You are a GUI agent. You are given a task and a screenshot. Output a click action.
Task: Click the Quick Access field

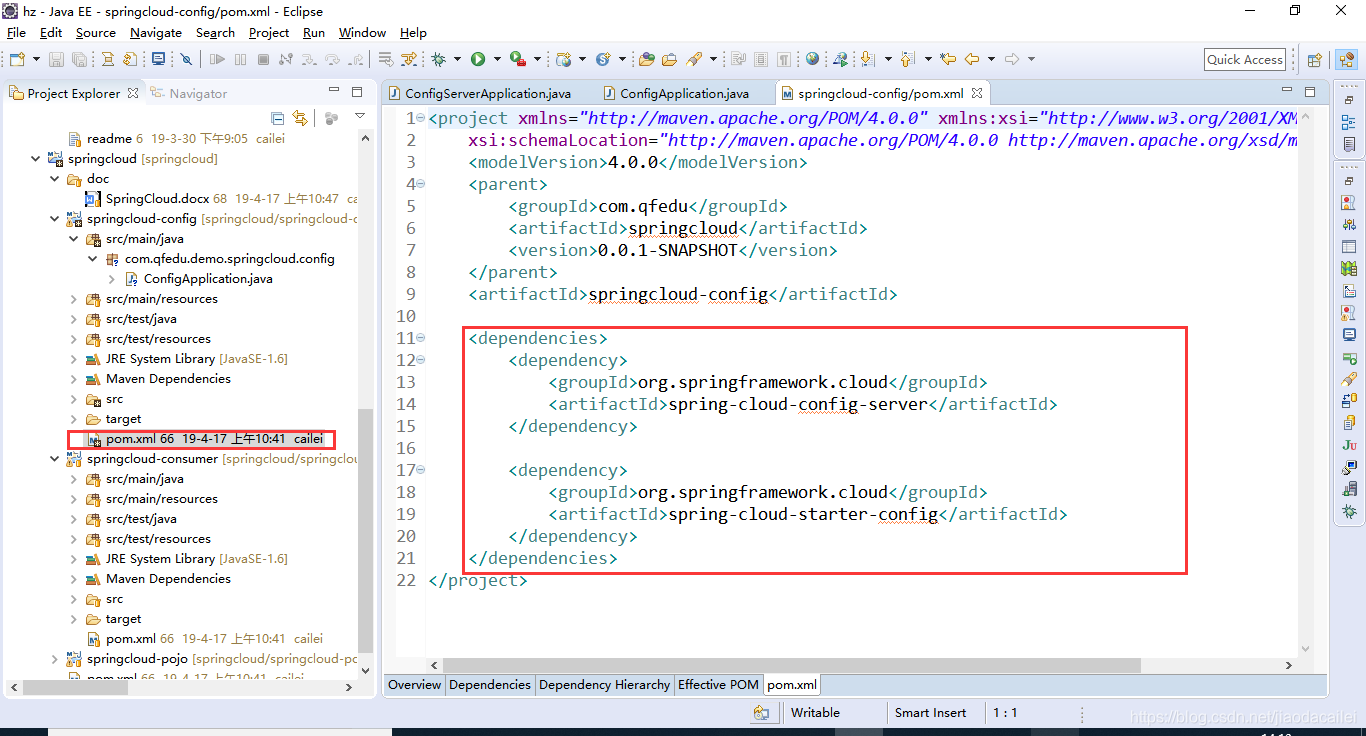[1245, 60]
